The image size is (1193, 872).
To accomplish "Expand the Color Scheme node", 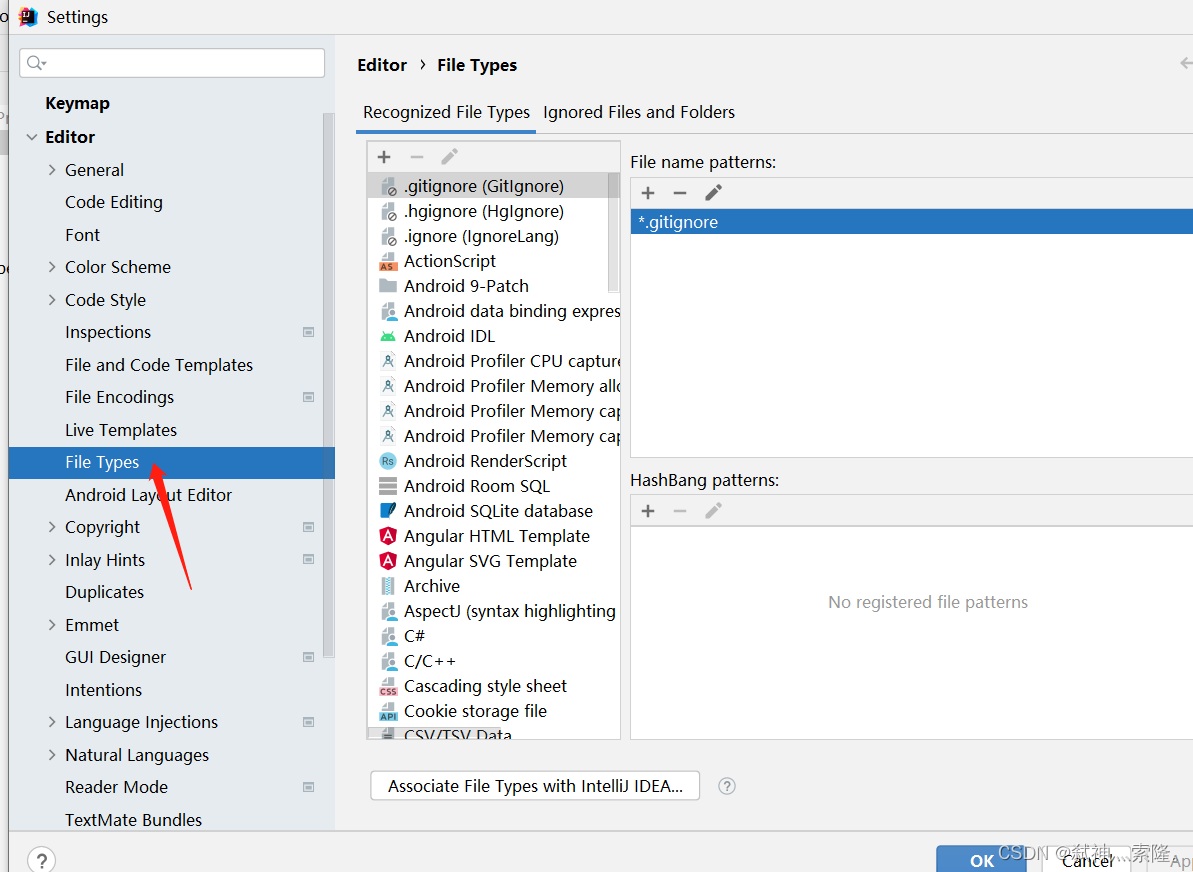I will click(x=52, y=267).
